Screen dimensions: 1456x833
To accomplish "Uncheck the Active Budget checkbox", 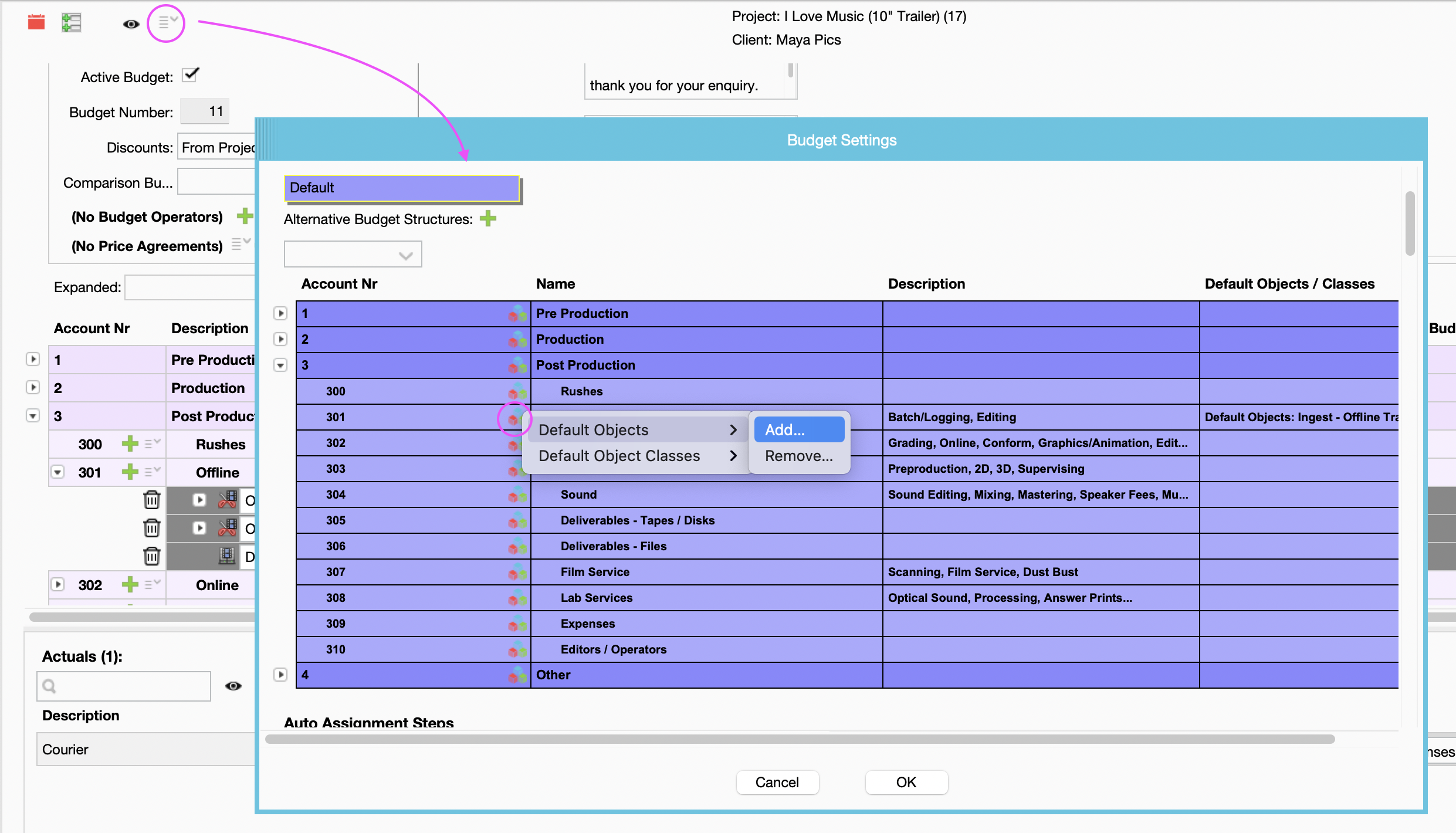I will [x=191, y=75].
